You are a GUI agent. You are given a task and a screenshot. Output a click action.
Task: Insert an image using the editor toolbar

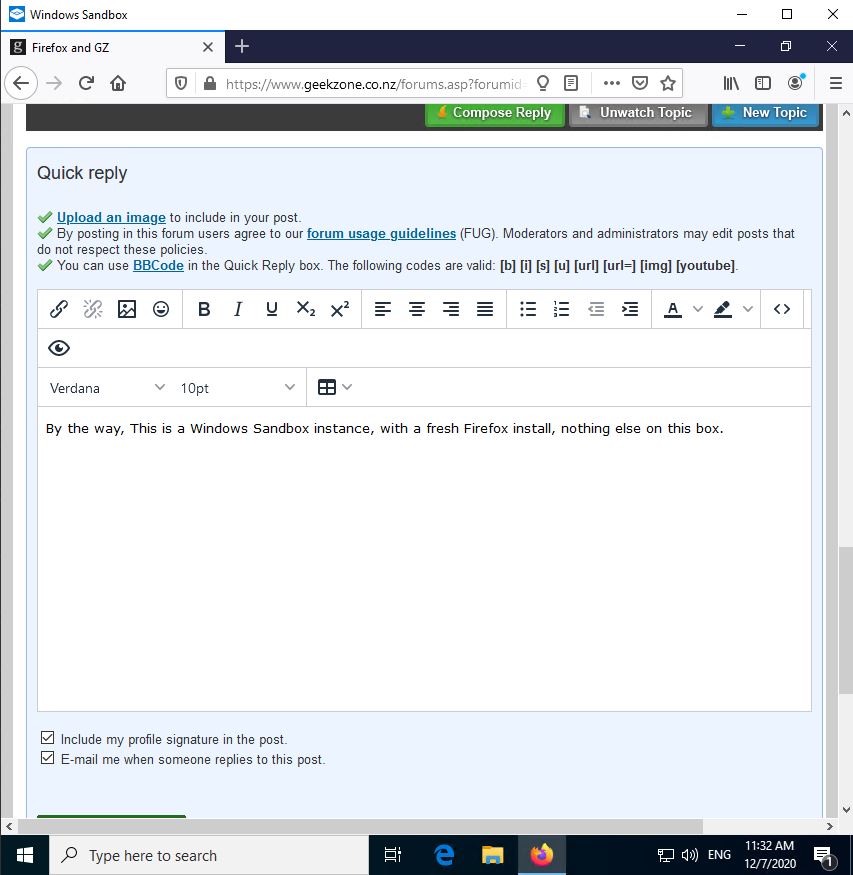point(127,310)
